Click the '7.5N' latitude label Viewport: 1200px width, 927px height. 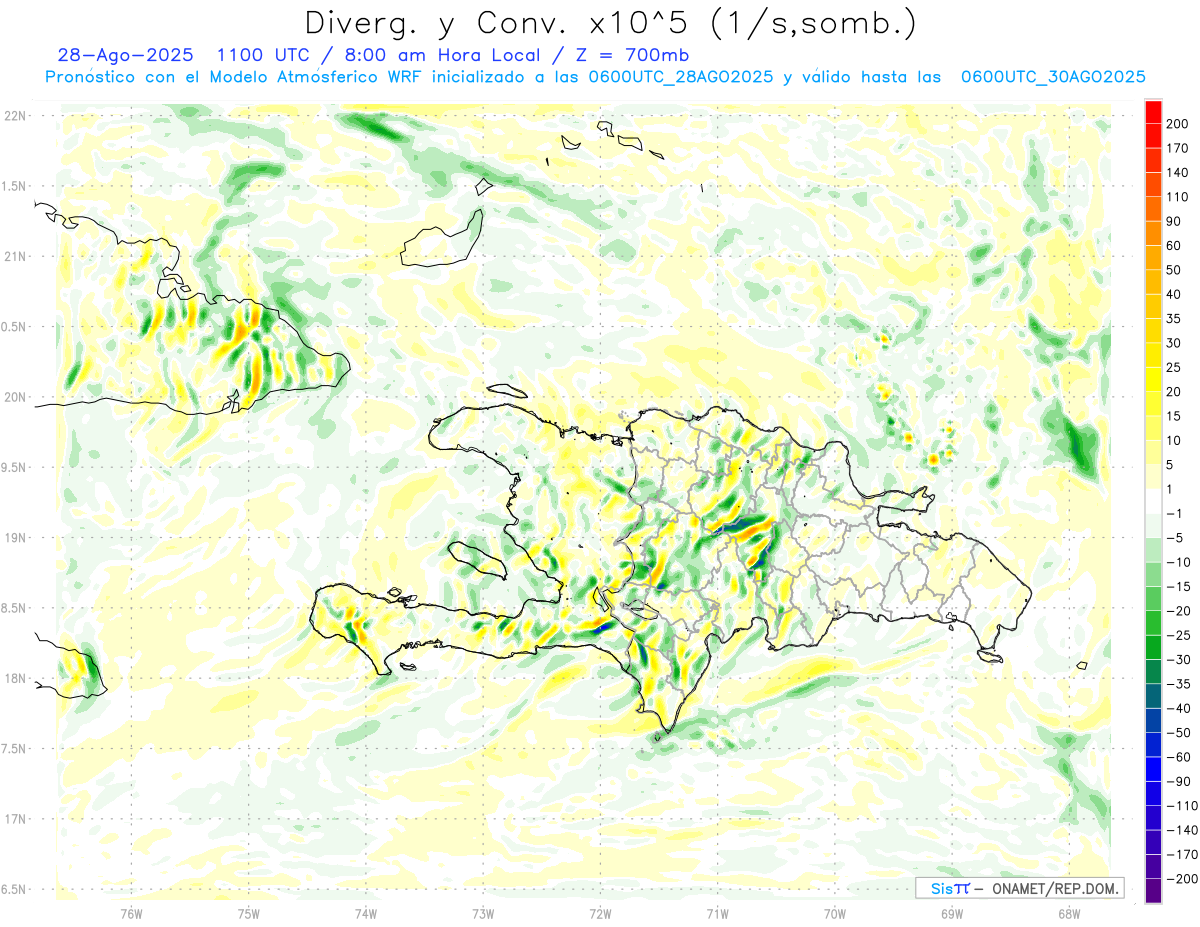click(x=15, y=749)
